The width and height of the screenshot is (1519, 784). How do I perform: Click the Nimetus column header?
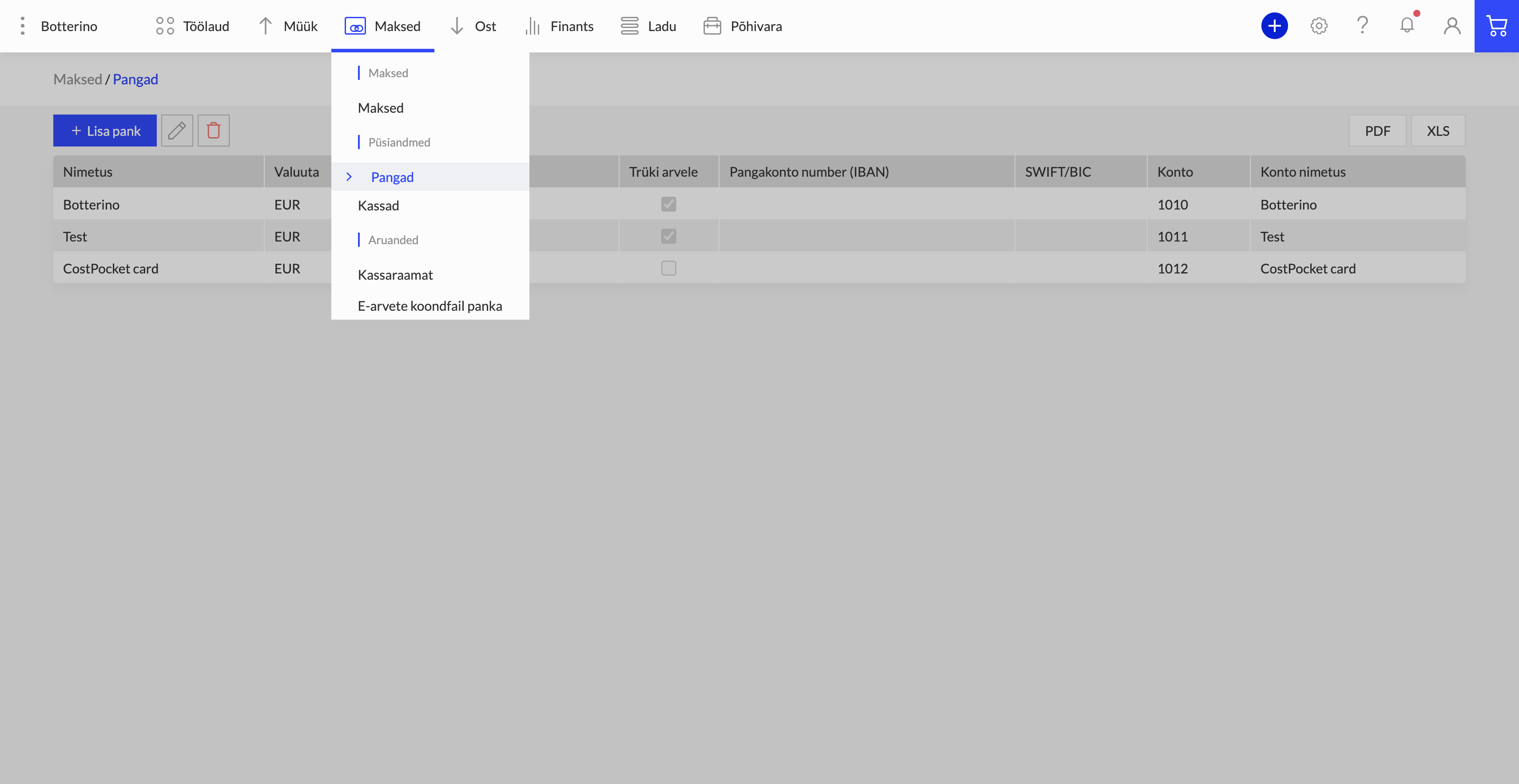(x=88, y=171)
